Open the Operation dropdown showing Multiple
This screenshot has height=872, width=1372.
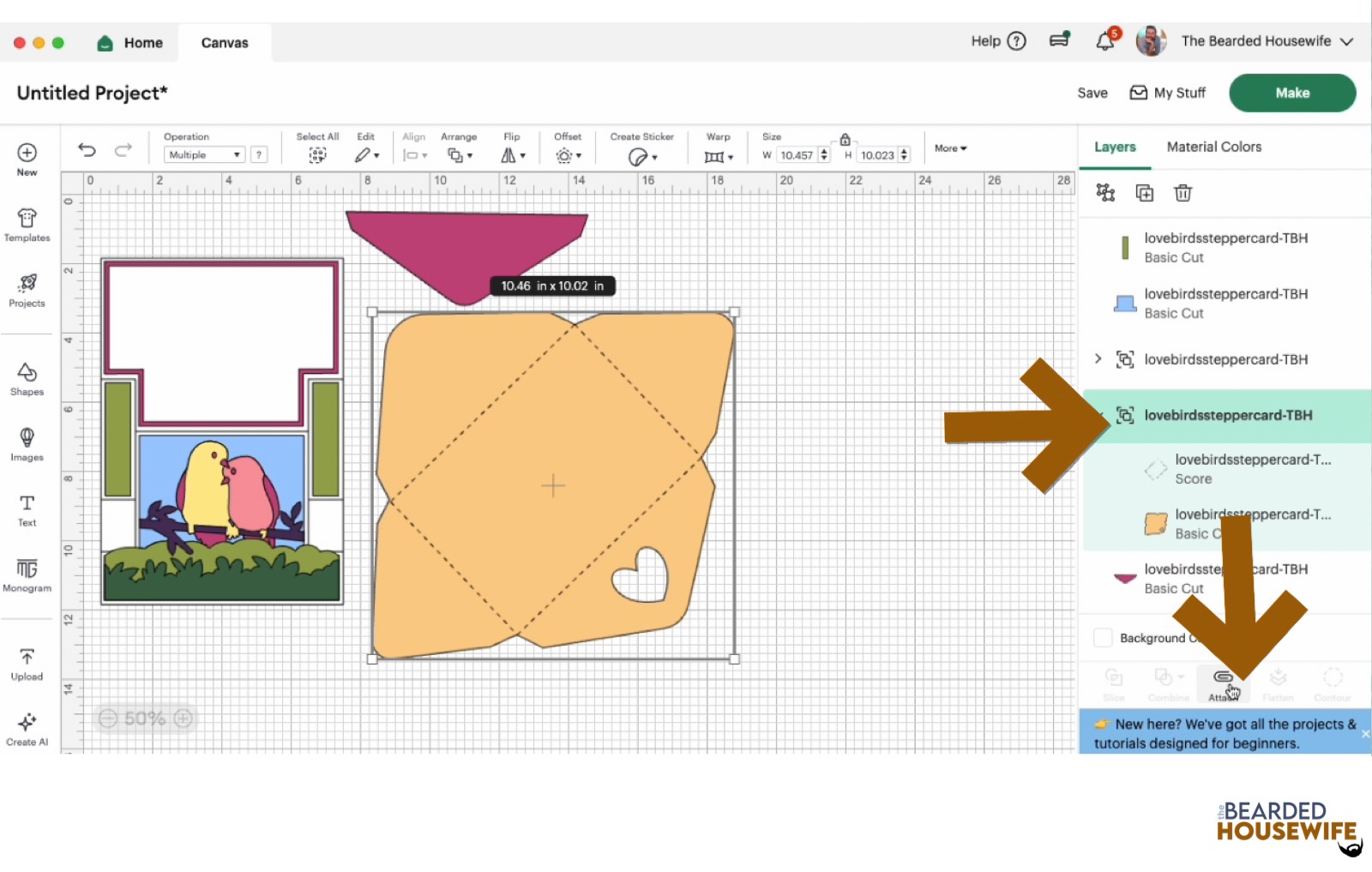pos(203,154)
